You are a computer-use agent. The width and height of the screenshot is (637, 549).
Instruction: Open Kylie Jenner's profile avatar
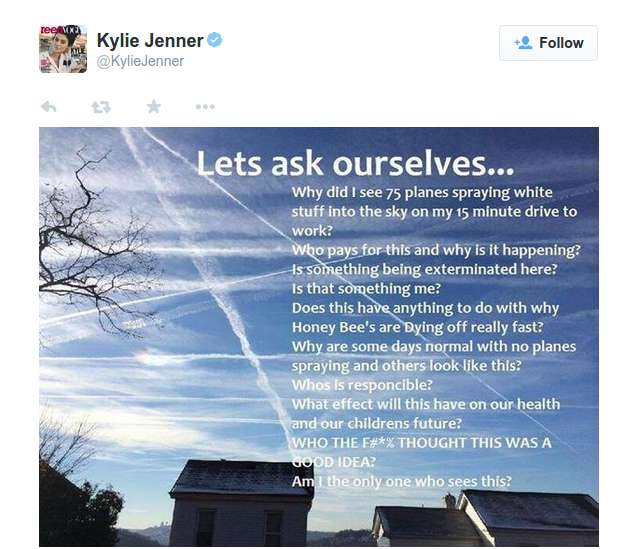tap(63, 49)
